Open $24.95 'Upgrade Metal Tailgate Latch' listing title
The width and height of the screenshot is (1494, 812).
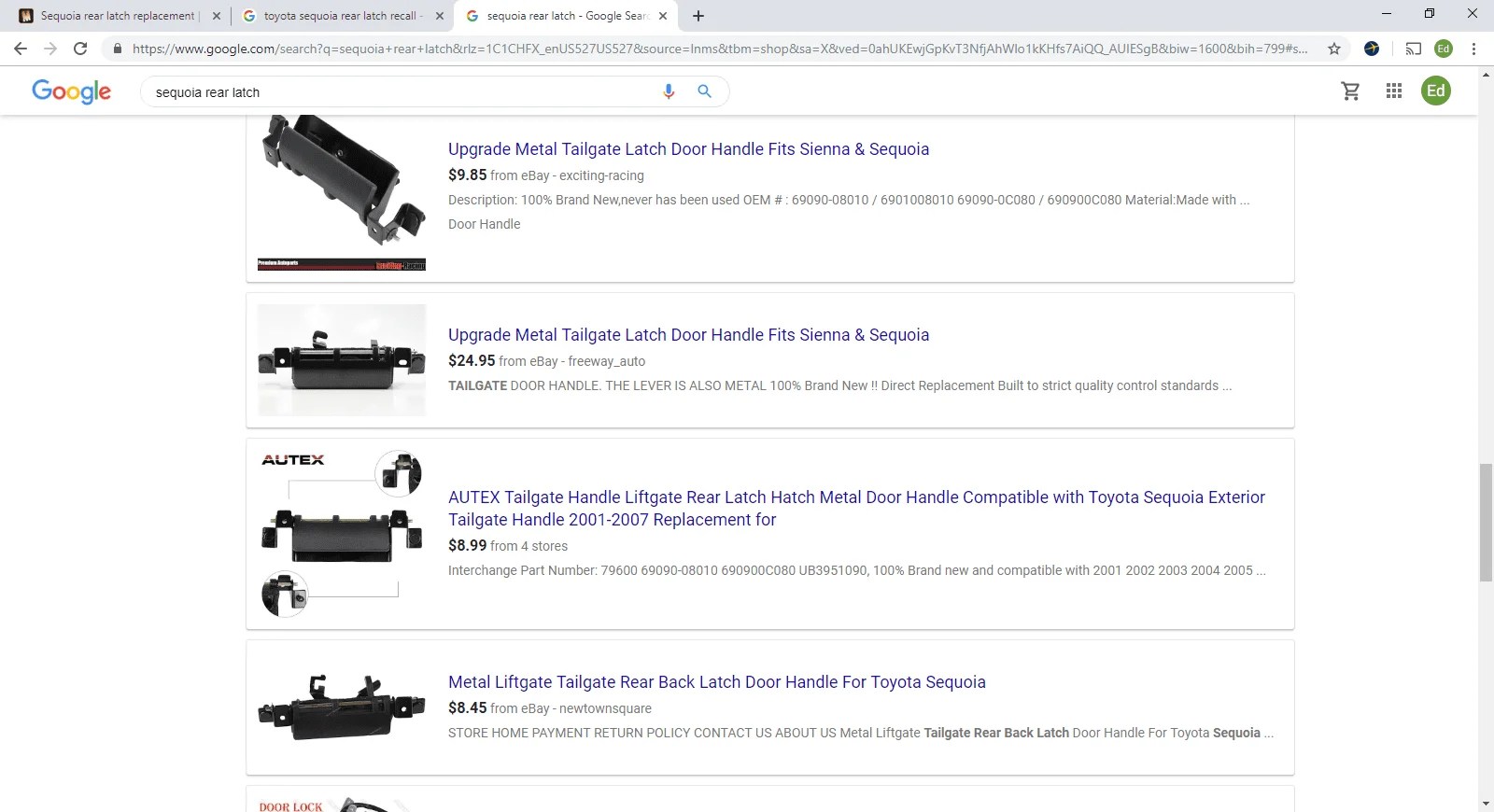coord(688,335)
